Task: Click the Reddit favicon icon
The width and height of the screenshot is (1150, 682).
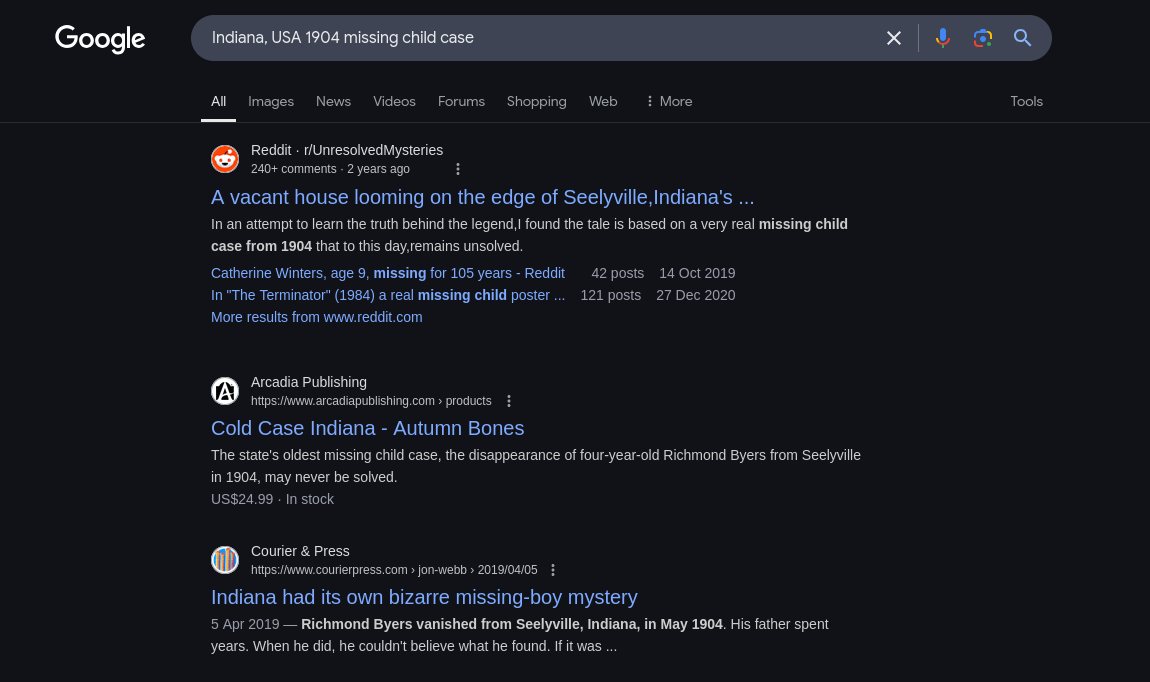Action: [x=225, y=159]
